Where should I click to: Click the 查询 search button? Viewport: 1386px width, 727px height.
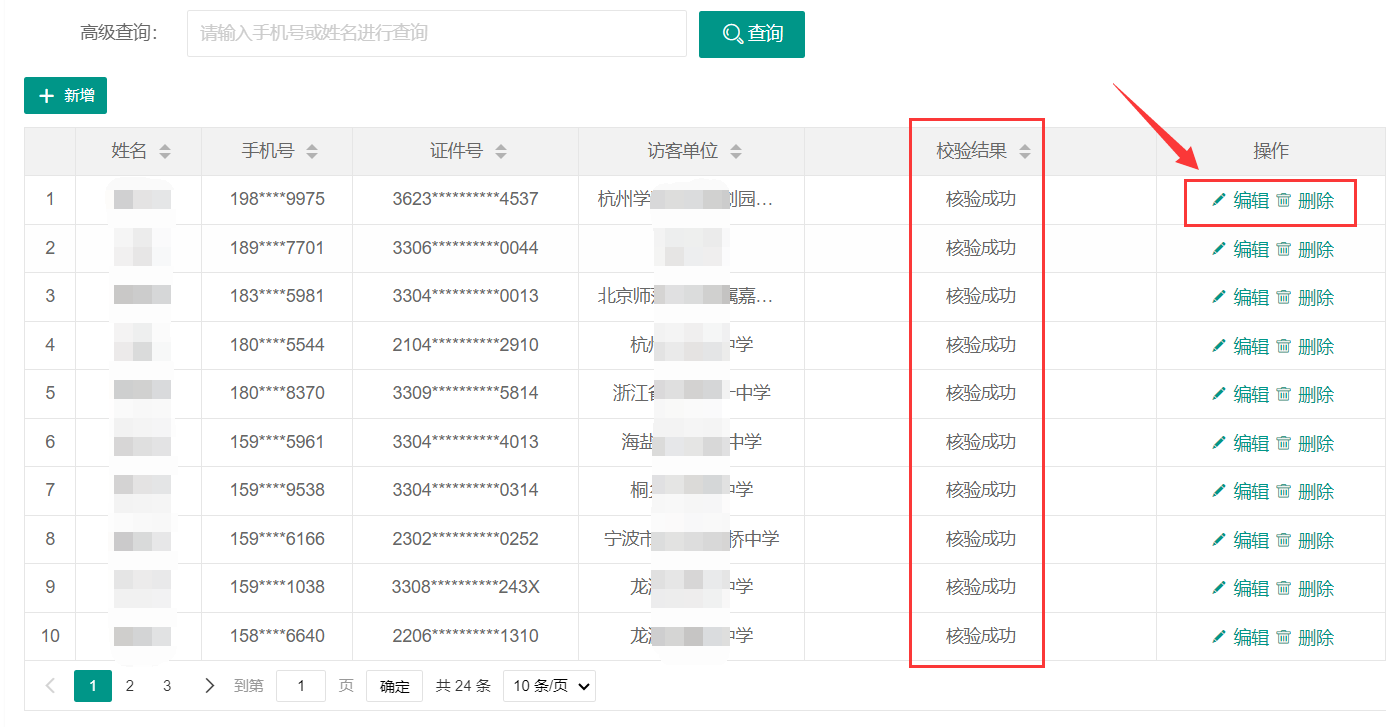click(x=752, y=34)
